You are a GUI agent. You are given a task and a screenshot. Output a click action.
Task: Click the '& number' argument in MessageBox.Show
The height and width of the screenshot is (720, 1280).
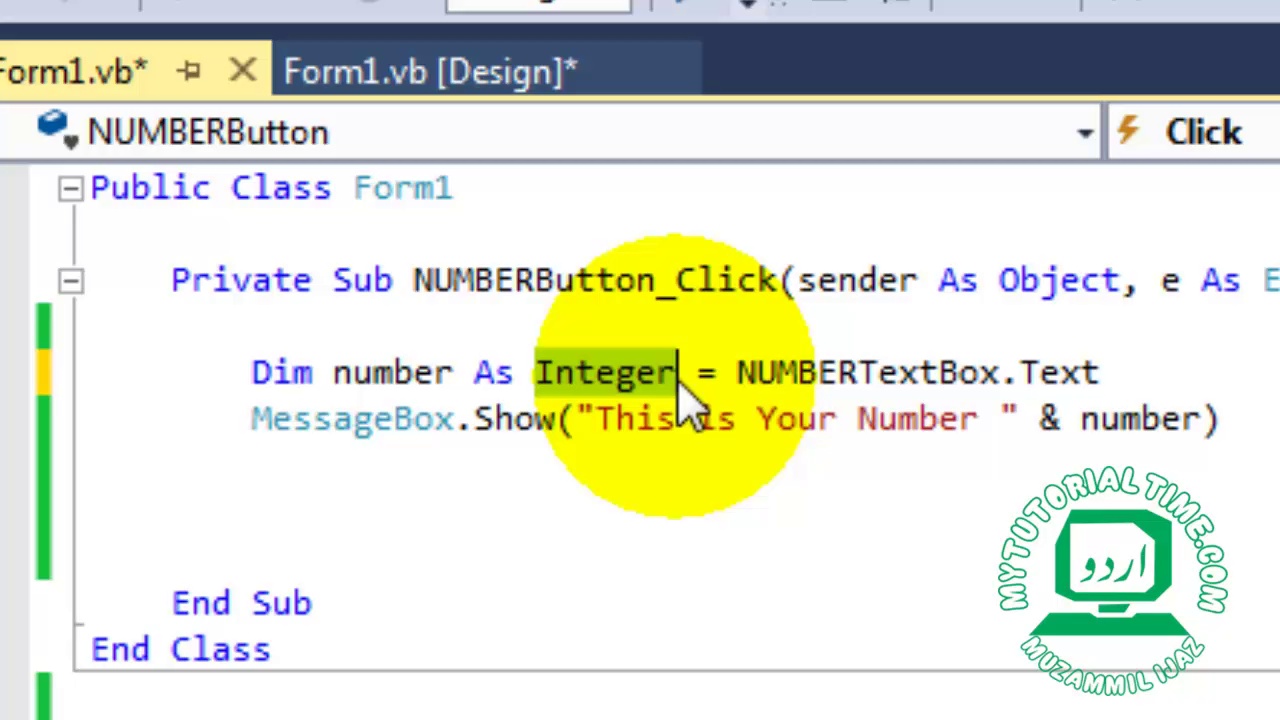pyautogui.click(x=1118, y=418)
